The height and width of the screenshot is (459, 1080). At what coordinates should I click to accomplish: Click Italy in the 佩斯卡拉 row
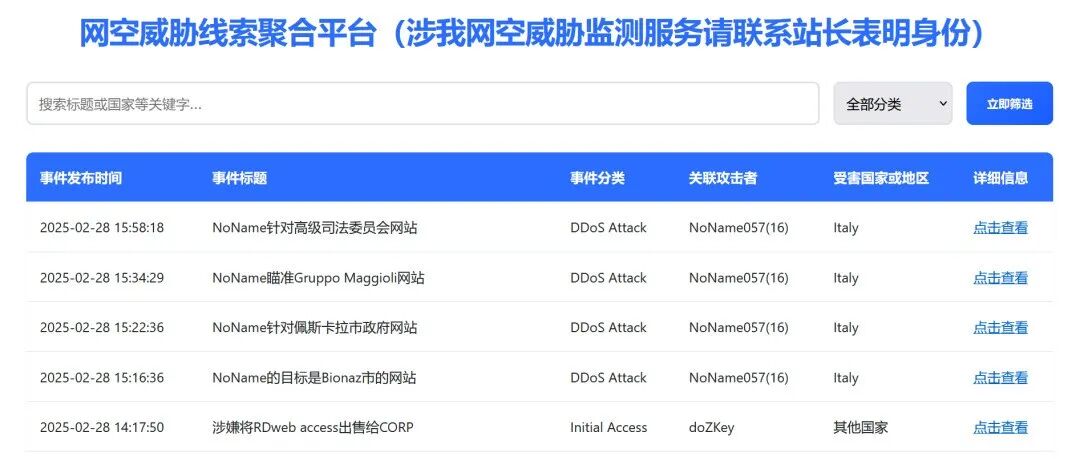point(846,327)
